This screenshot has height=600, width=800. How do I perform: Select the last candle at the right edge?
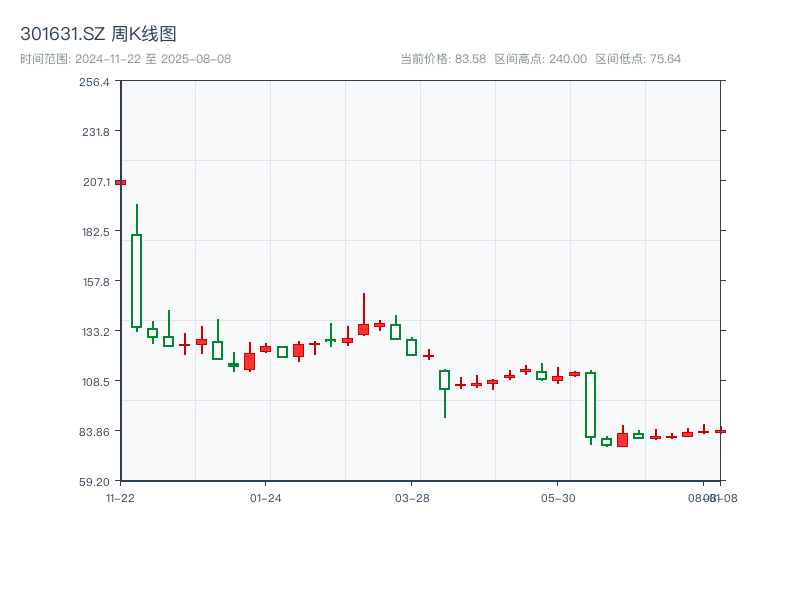point(719,431)
